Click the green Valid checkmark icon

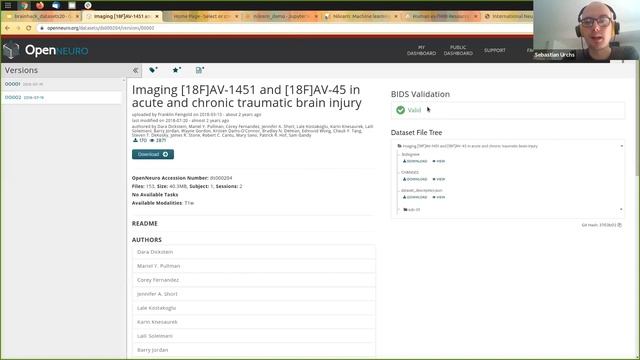(400, 110)
